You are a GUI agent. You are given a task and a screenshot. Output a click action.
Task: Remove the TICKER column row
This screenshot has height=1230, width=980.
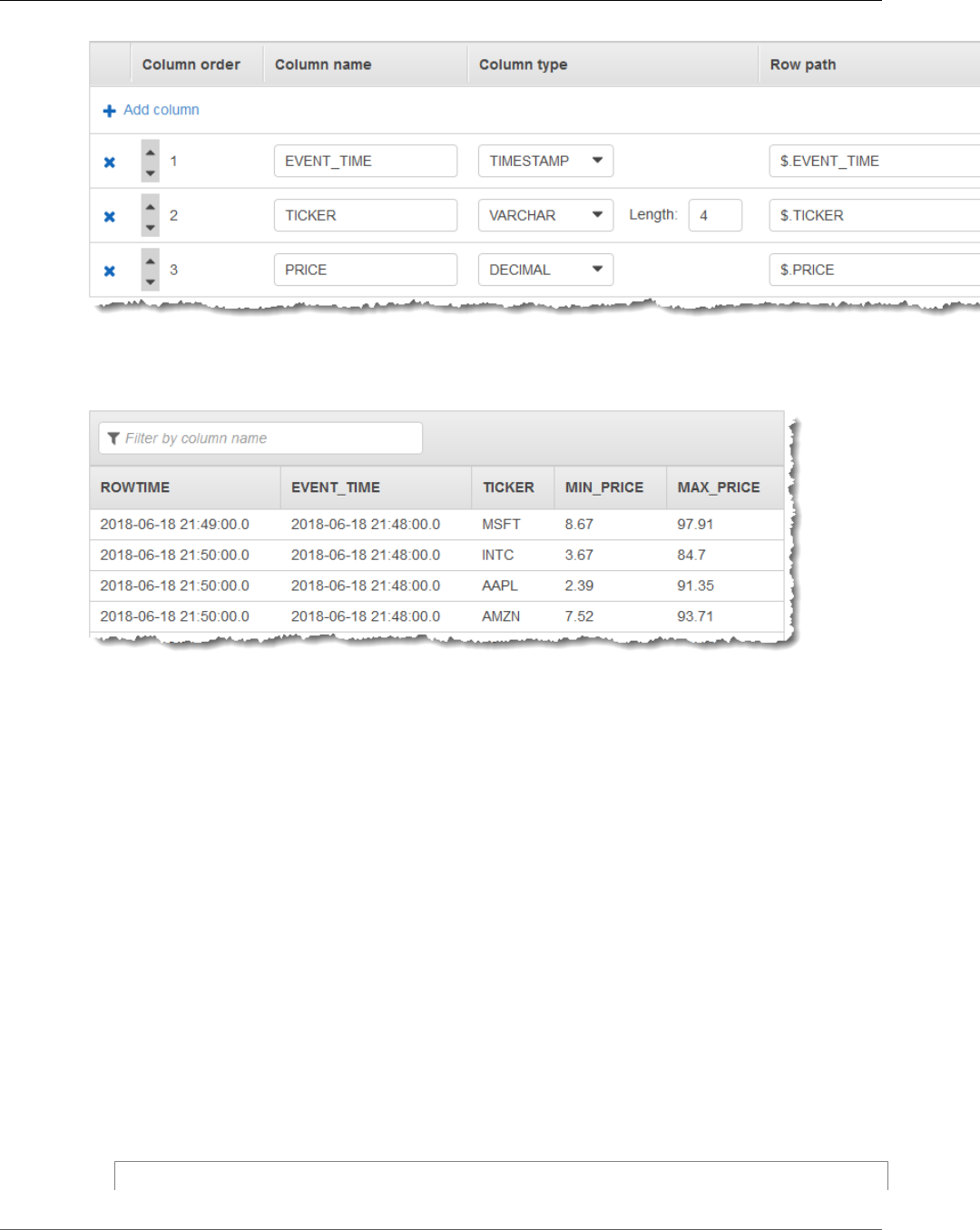click(110, 217)
